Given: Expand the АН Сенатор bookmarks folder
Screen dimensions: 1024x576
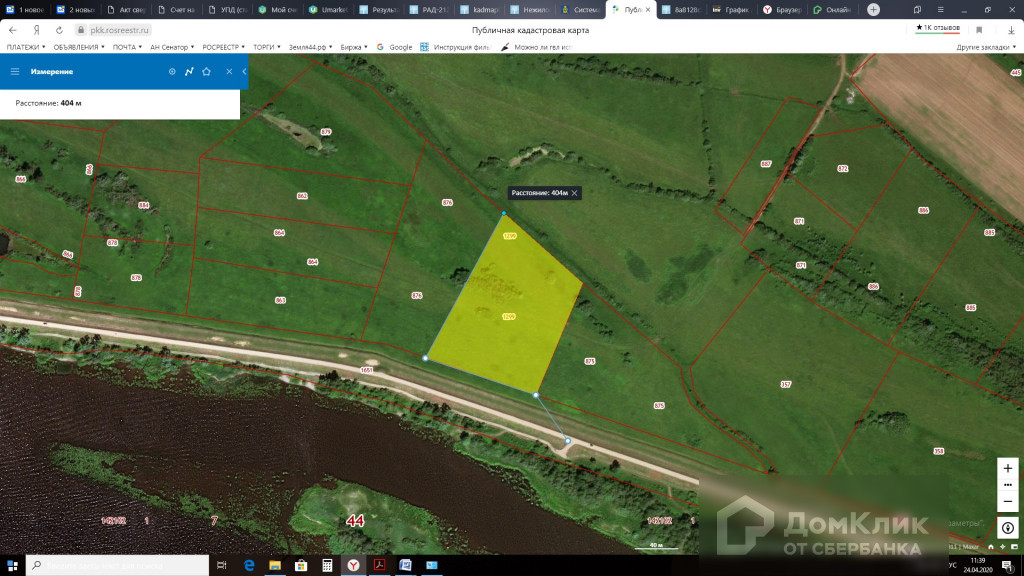Looking at the screenshot, I should [172, 47].
